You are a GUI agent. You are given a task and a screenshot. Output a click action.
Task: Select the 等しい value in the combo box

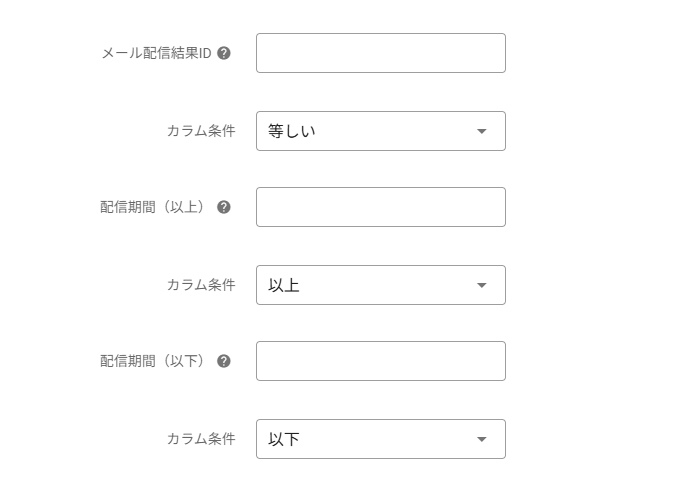point(292,131)
